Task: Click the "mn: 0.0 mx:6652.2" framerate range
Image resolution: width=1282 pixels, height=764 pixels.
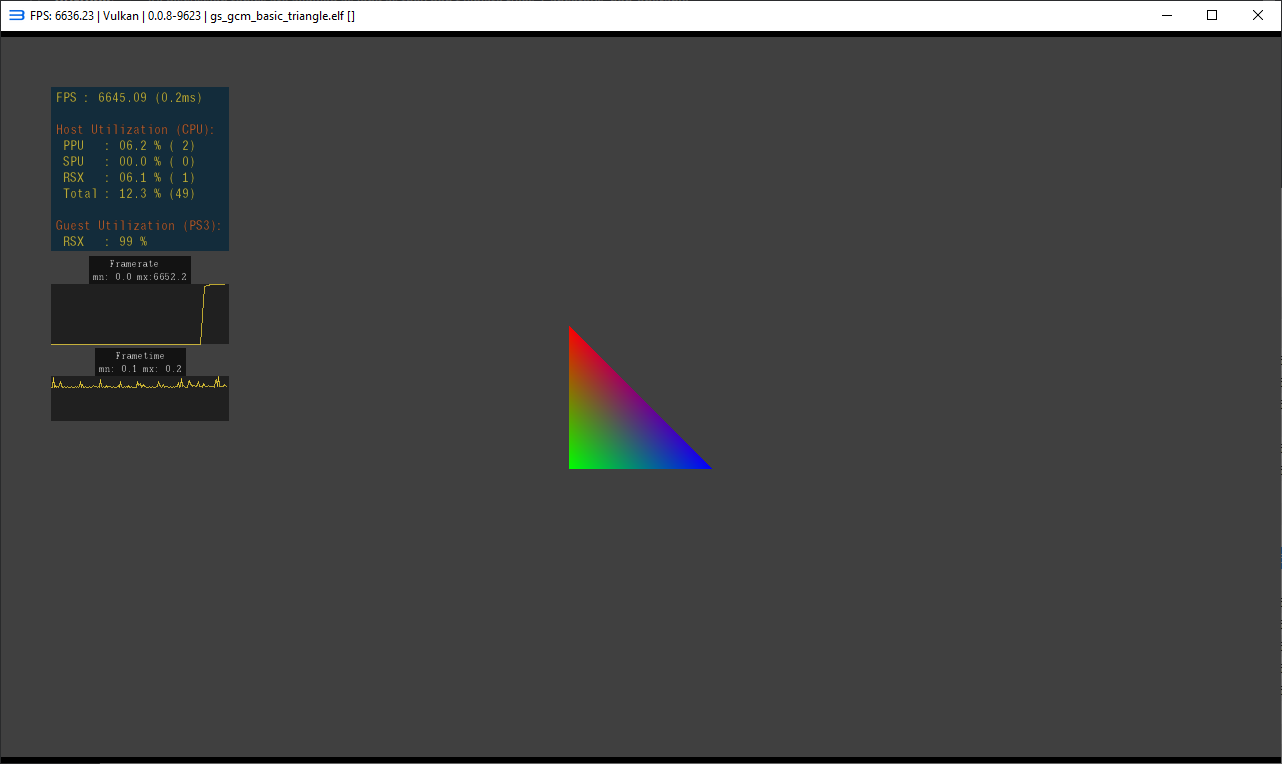Action: tap(140, 276)
